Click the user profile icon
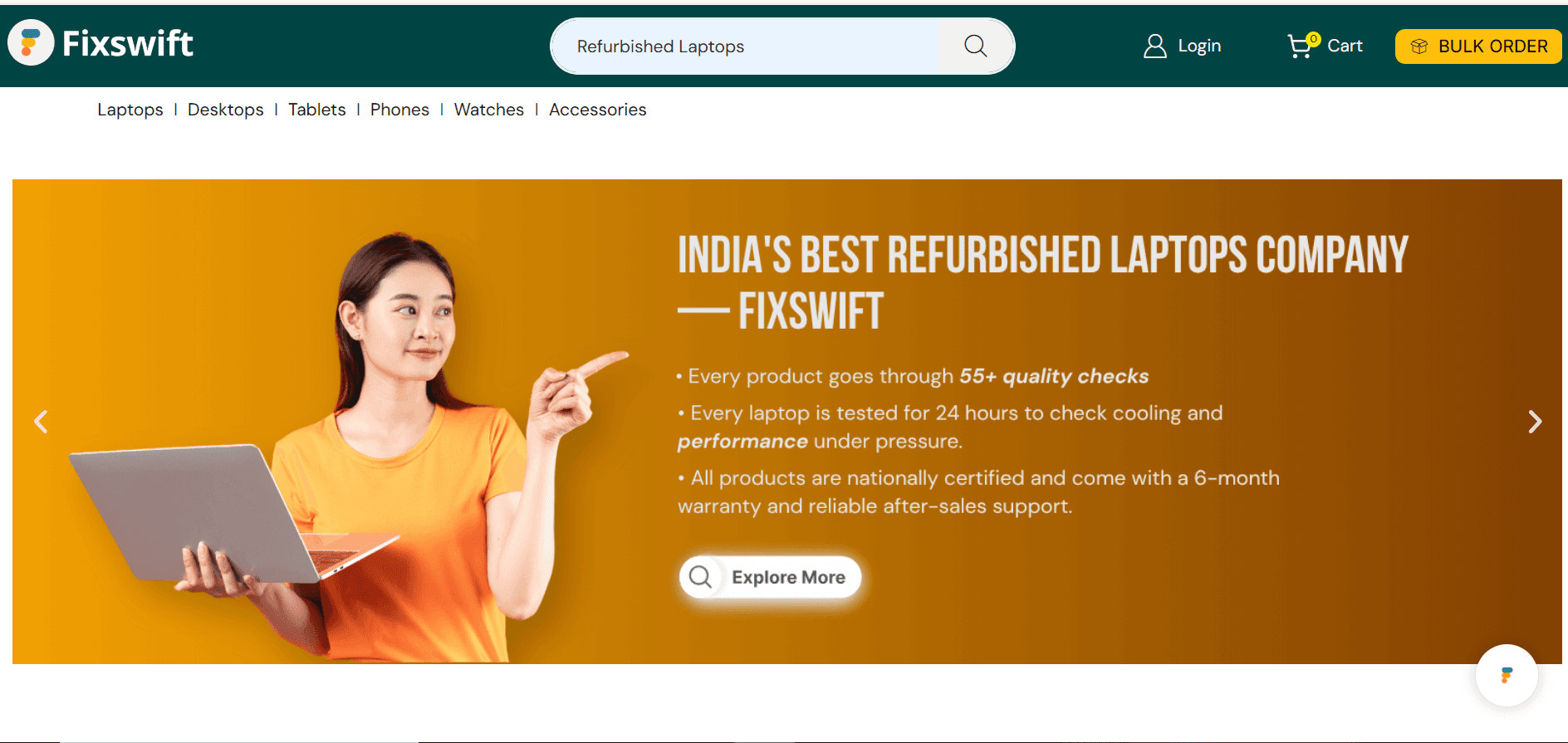The width and height of the screenshot is (1568, 743). [x=1154, y=46]
